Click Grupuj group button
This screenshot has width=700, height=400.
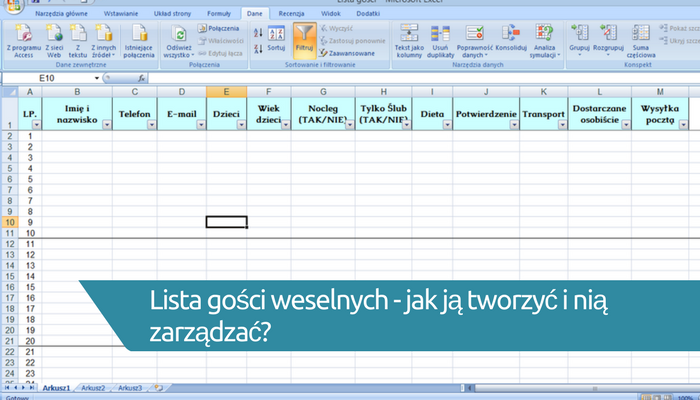coord(579,40)
